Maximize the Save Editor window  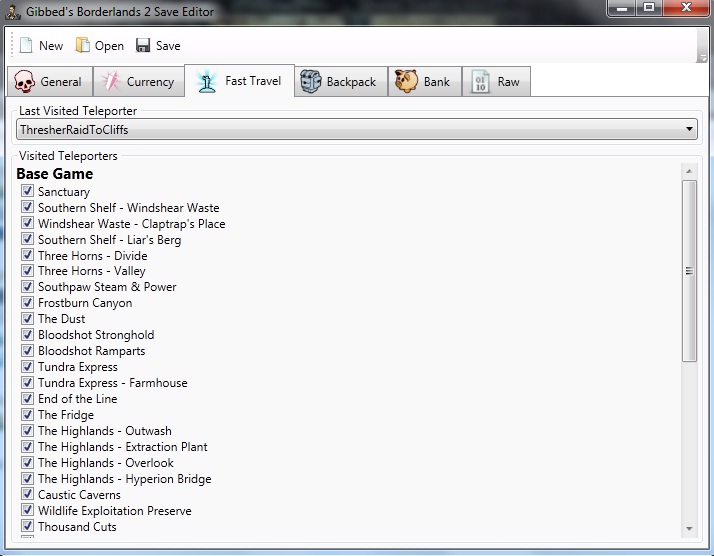[649, 8]
